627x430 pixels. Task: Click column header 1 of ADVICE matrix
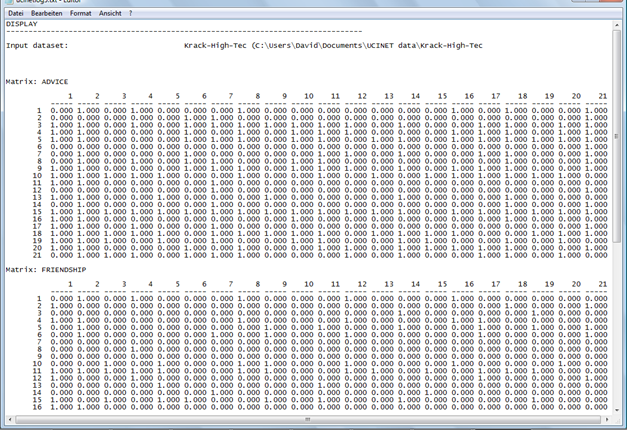pyautogui.click(x=70, y=96)
